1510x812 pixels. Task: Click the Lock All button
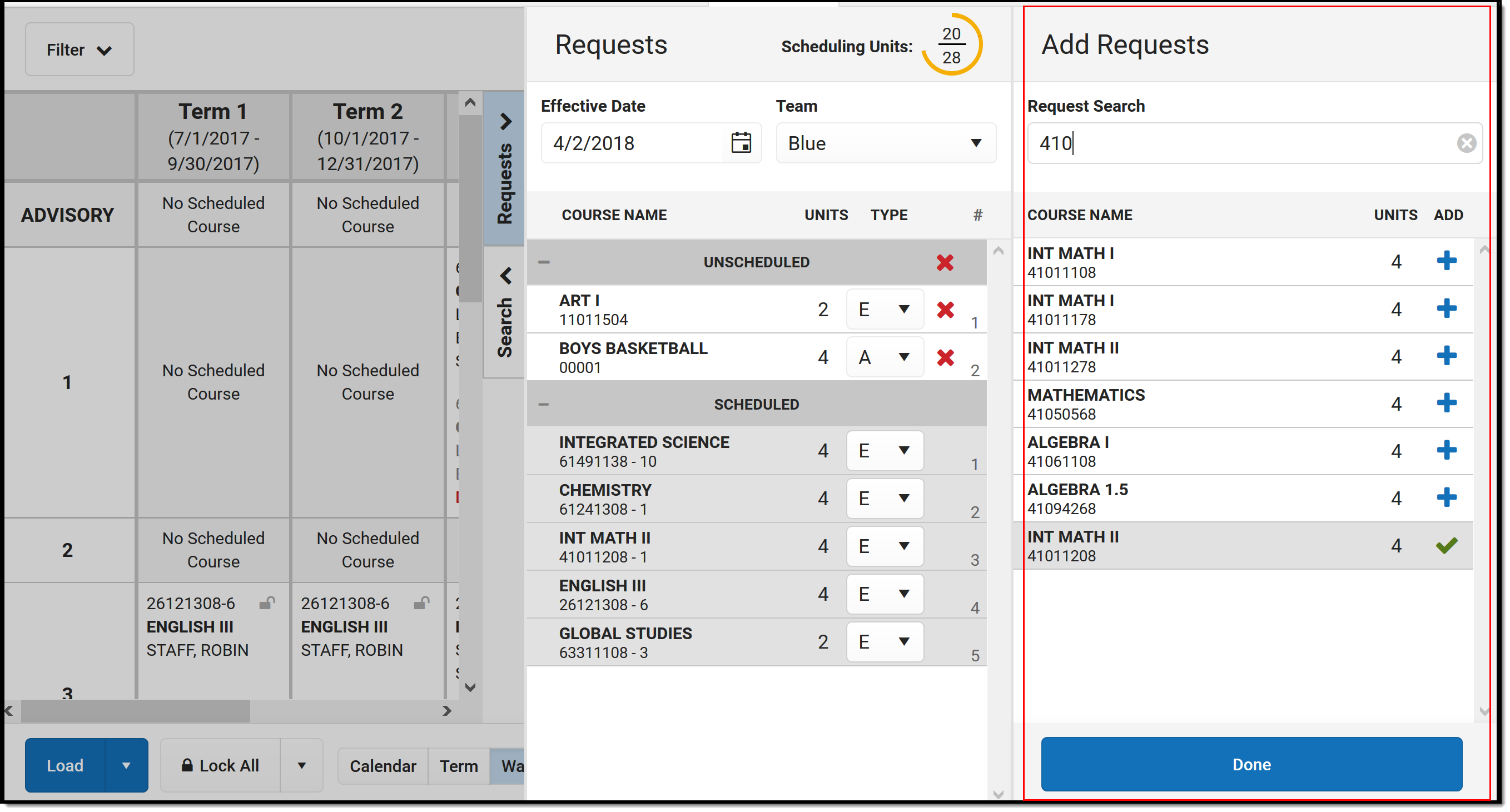220,765
